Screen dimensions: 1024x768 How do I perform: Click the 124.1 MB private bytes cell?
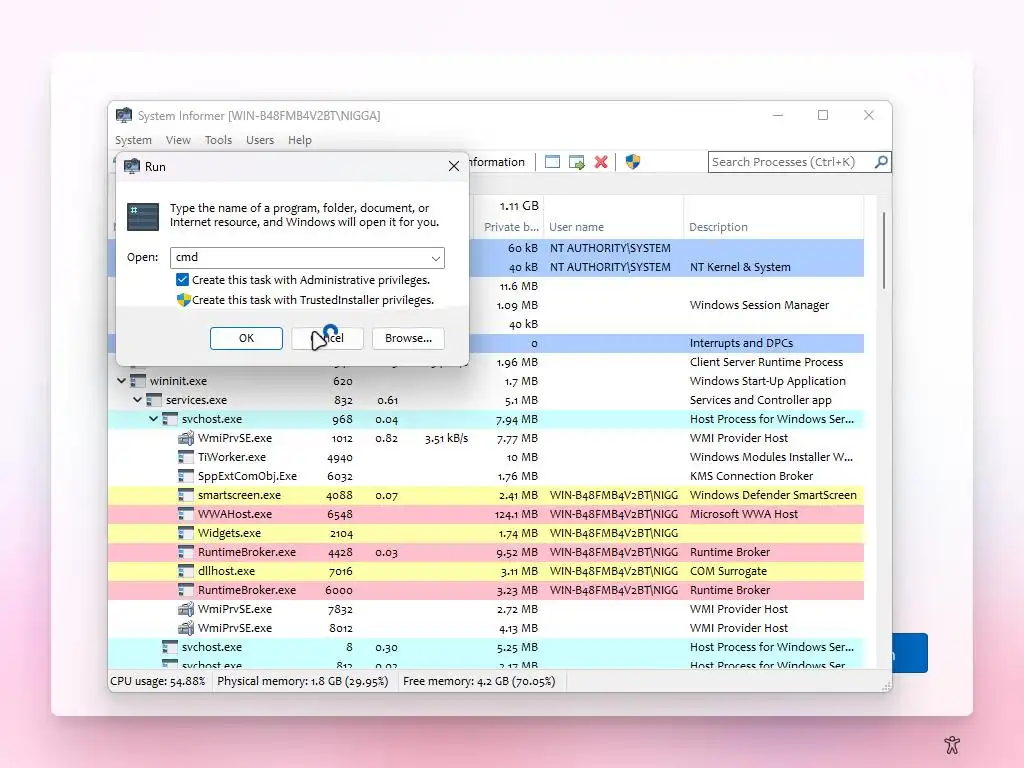click(x=516, y=515)
